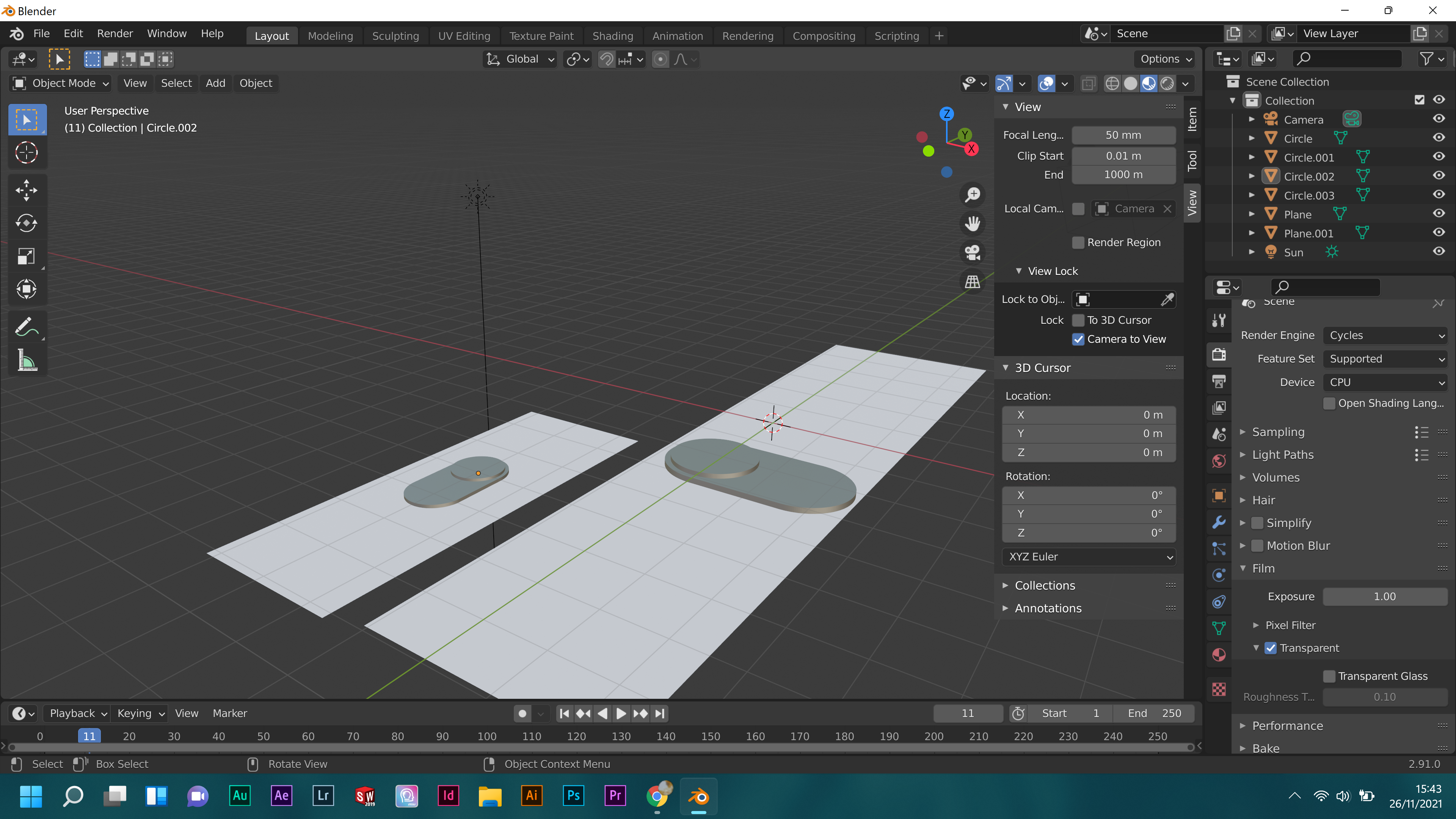Open the XYZ Euler rotation mode dropdown
The image size is (1456, 819).
coord(1089,557)
